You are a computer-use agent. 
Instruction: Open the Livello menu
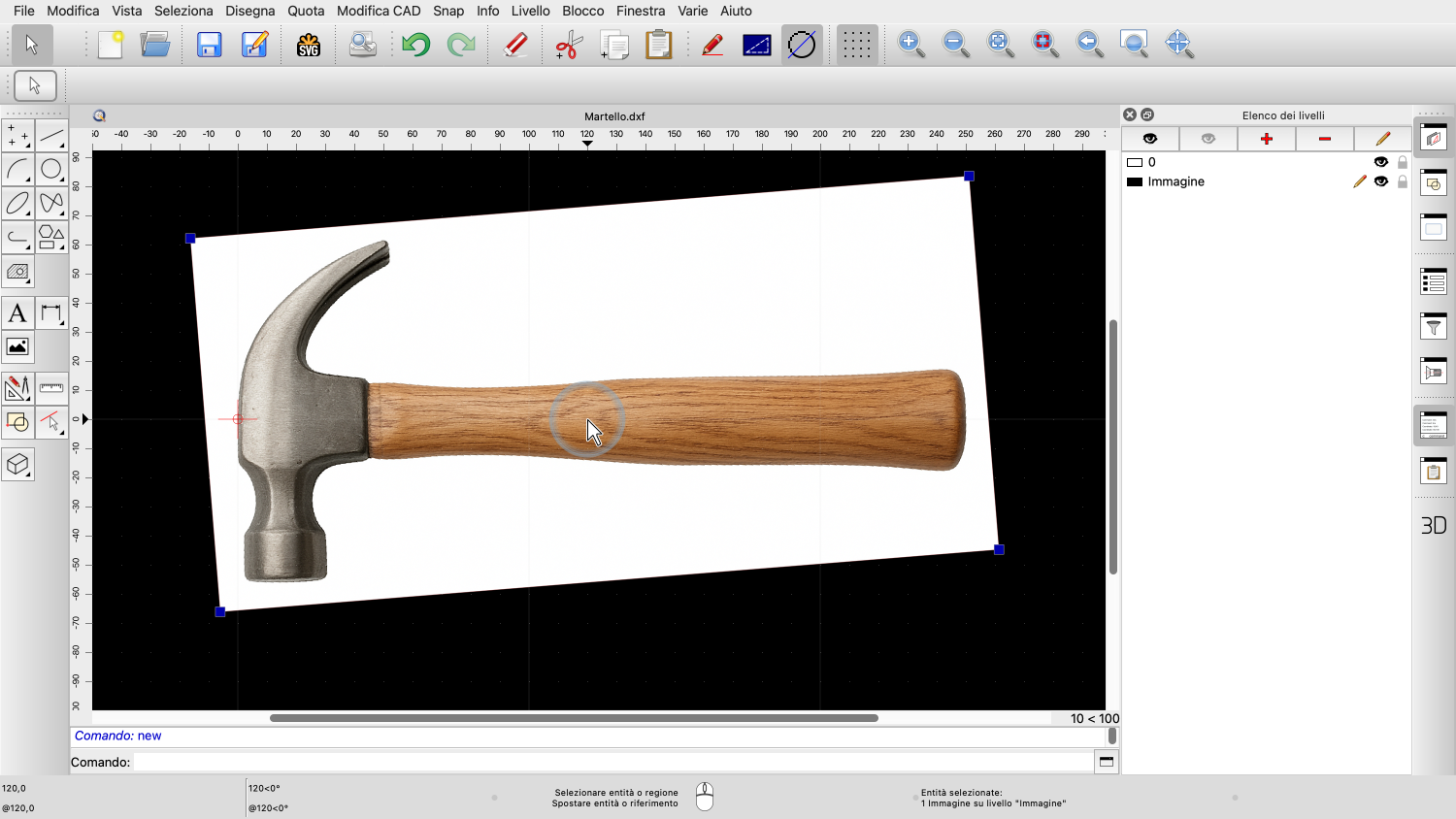coord(530,11)
